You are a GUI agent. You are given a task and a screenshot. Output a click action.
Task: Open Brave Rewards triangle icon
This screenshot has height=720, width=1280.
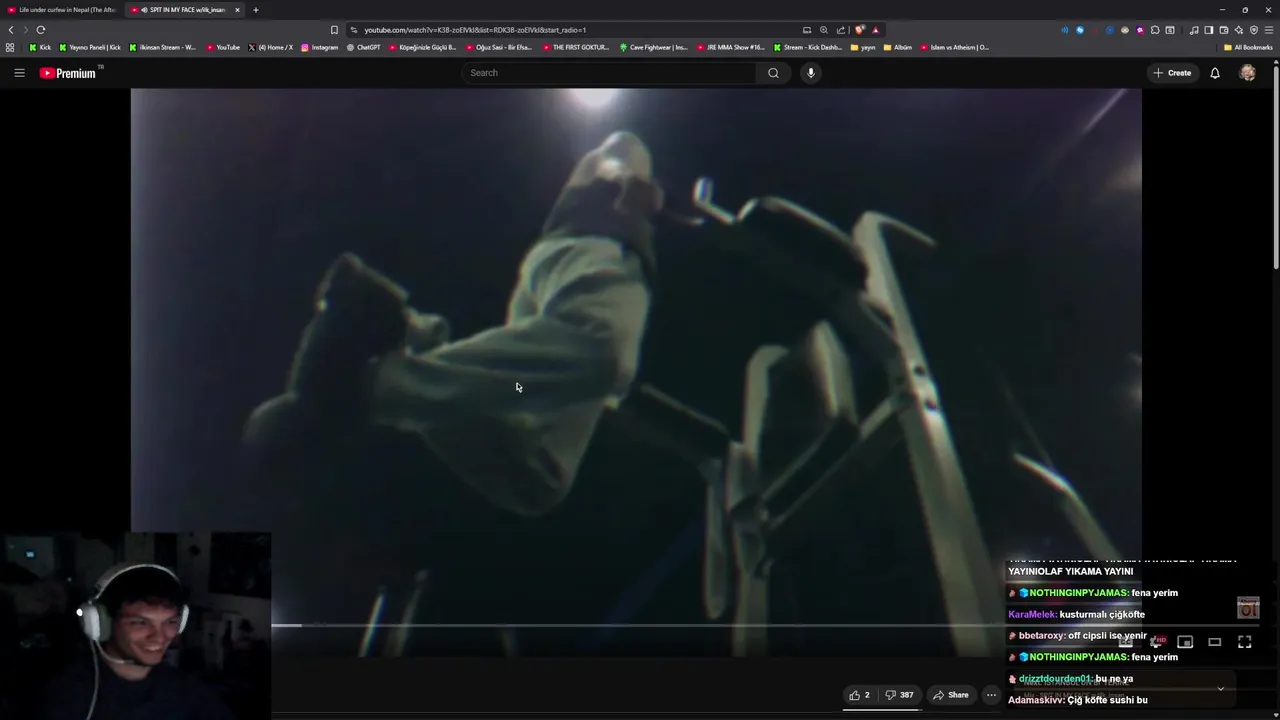click(x=876, y=30)
